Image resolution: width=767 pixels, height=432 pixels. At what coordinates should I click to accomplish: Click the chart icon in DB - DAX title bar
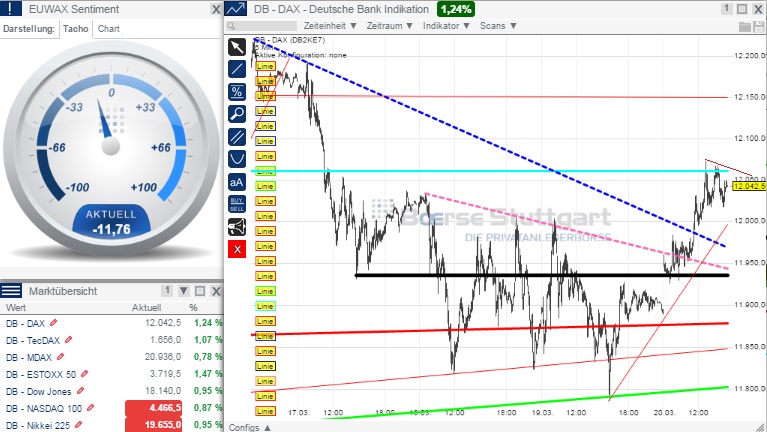tap(236, 9)
